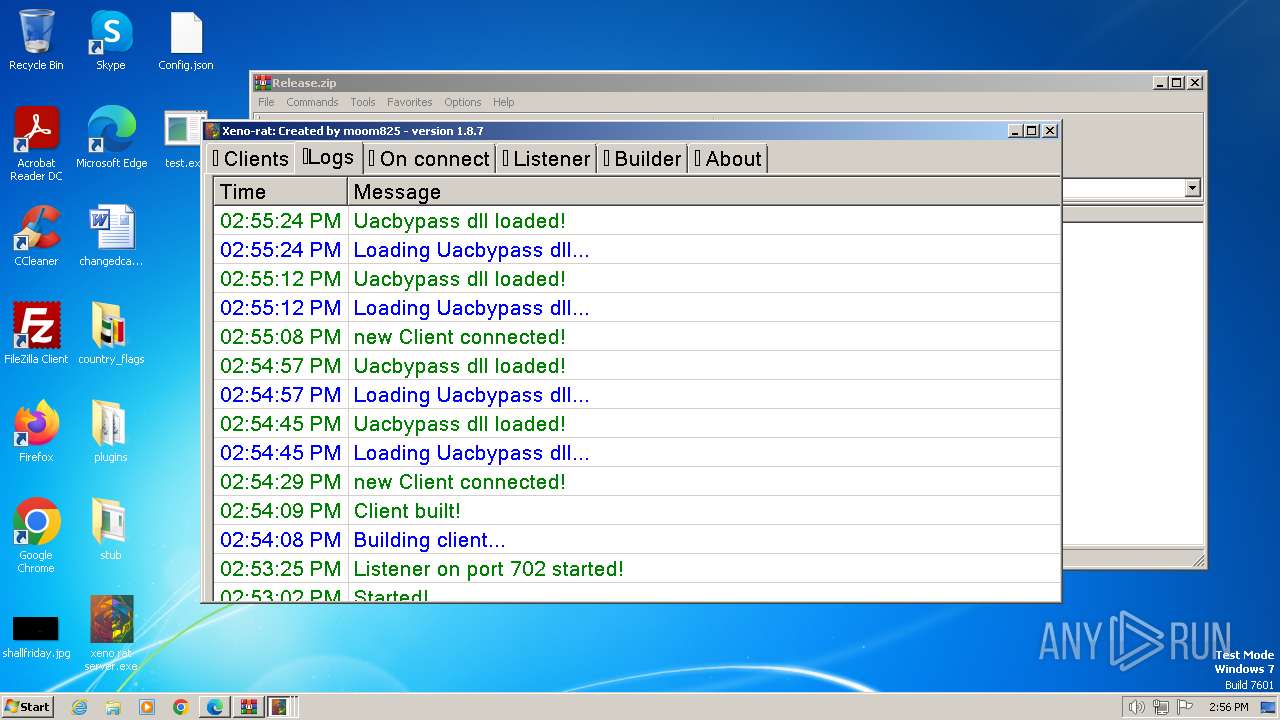Open the Commands menu in WinRAR

(312, 102)
